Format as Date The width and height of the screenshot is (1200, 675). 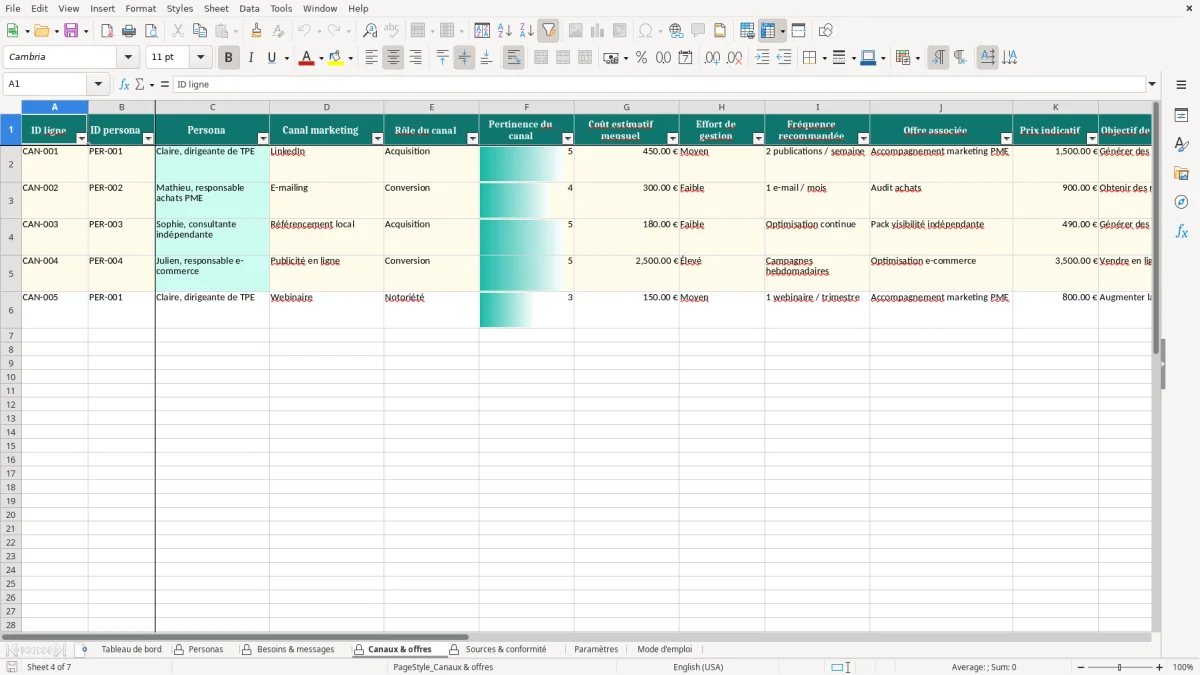tap(685, 58)
